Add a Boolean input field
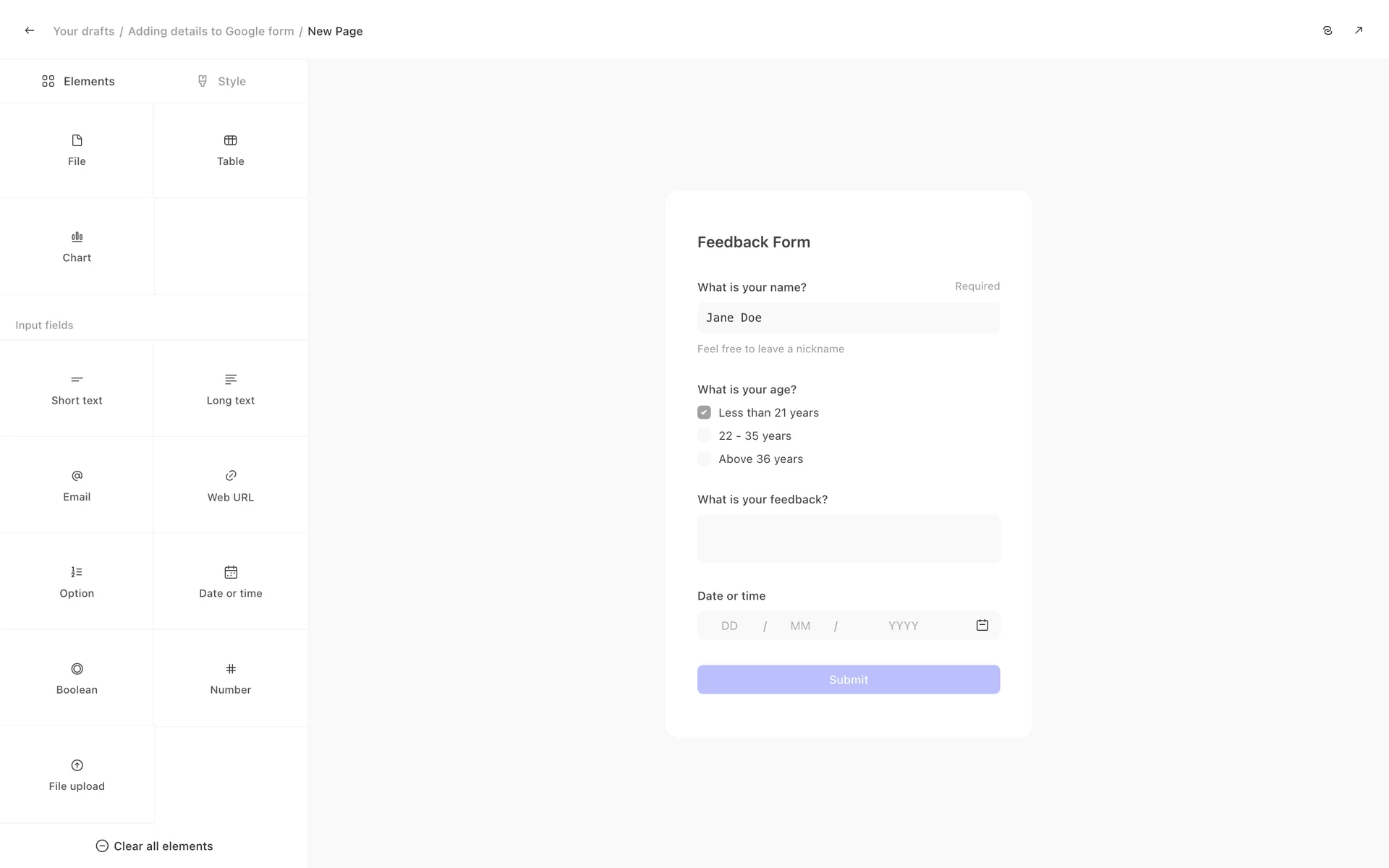Viewport: 1389px width, 868px height. coord(77,678)
